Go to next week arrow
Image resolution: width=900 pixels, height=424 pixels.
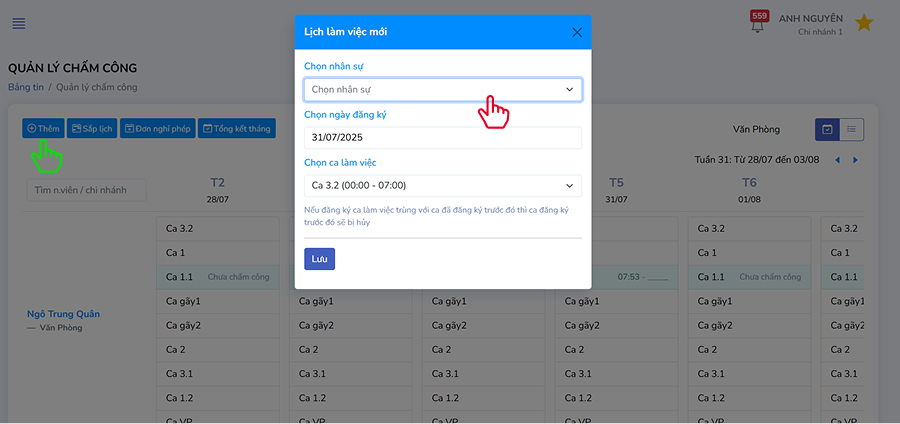[x=855, y=160]
